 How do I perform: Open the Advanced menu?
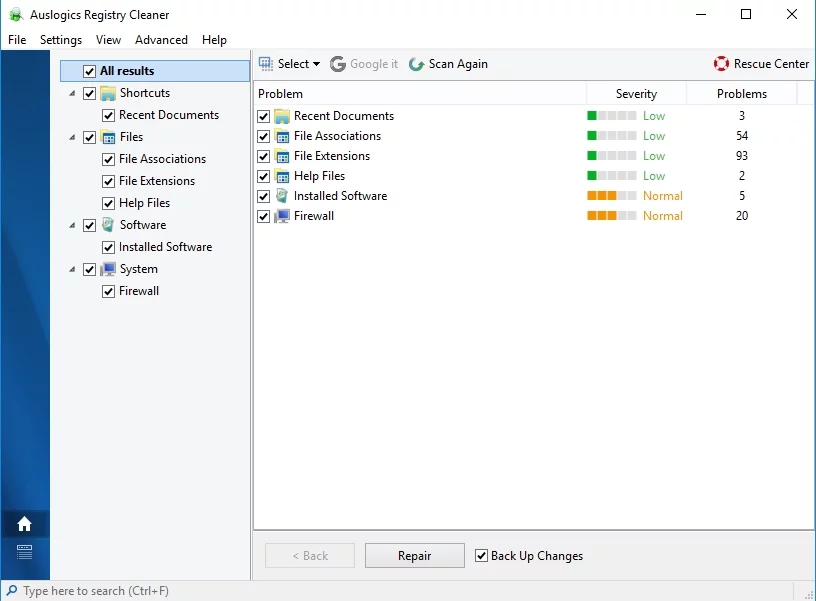161,40
